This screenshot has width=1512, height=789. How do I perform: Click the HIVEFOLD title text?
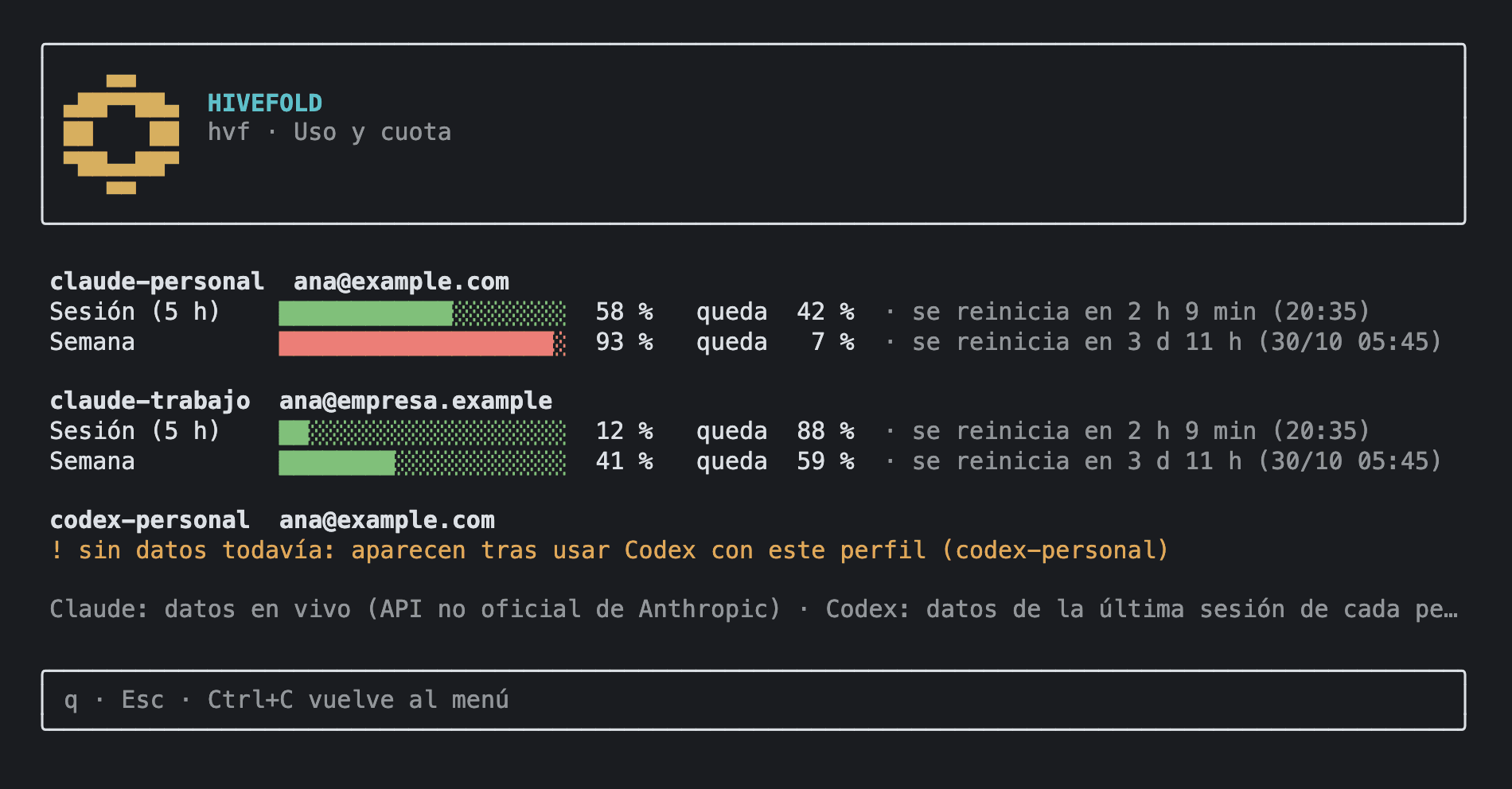[265, 103]
